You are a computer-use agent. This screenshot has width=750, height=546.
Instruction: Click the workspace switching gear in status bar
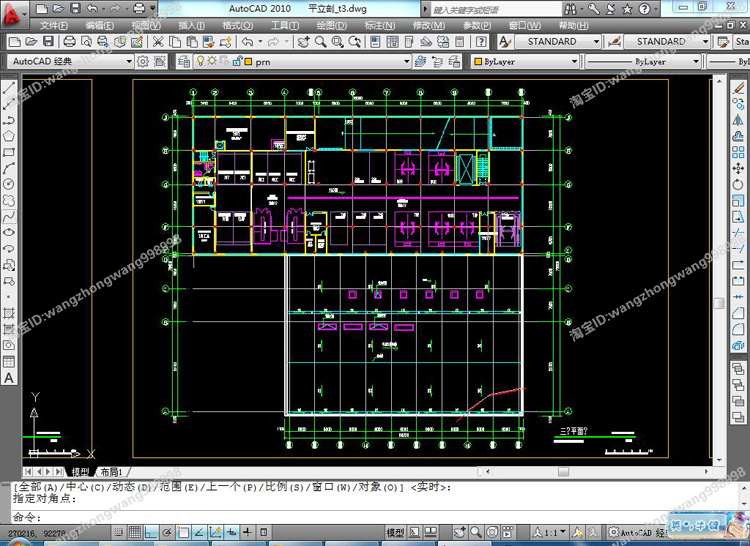614,532
